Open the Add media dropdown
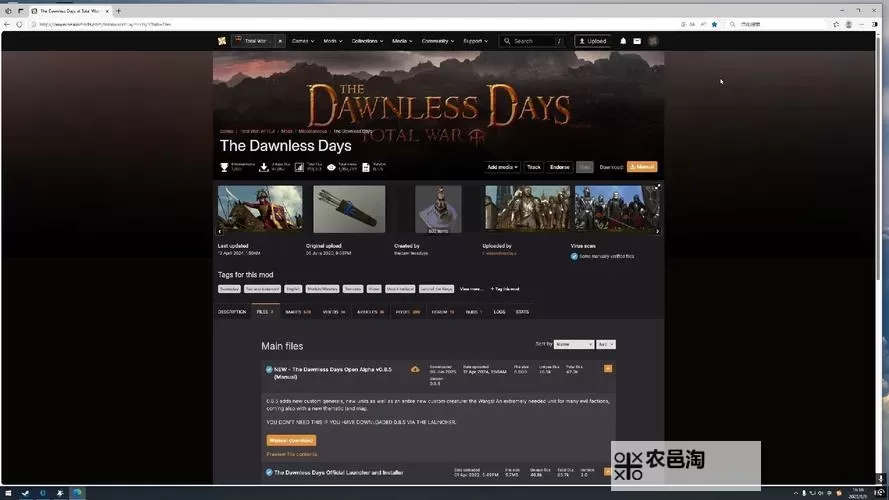The height and width of the screenshot is (500, 889). pos(502,167)
